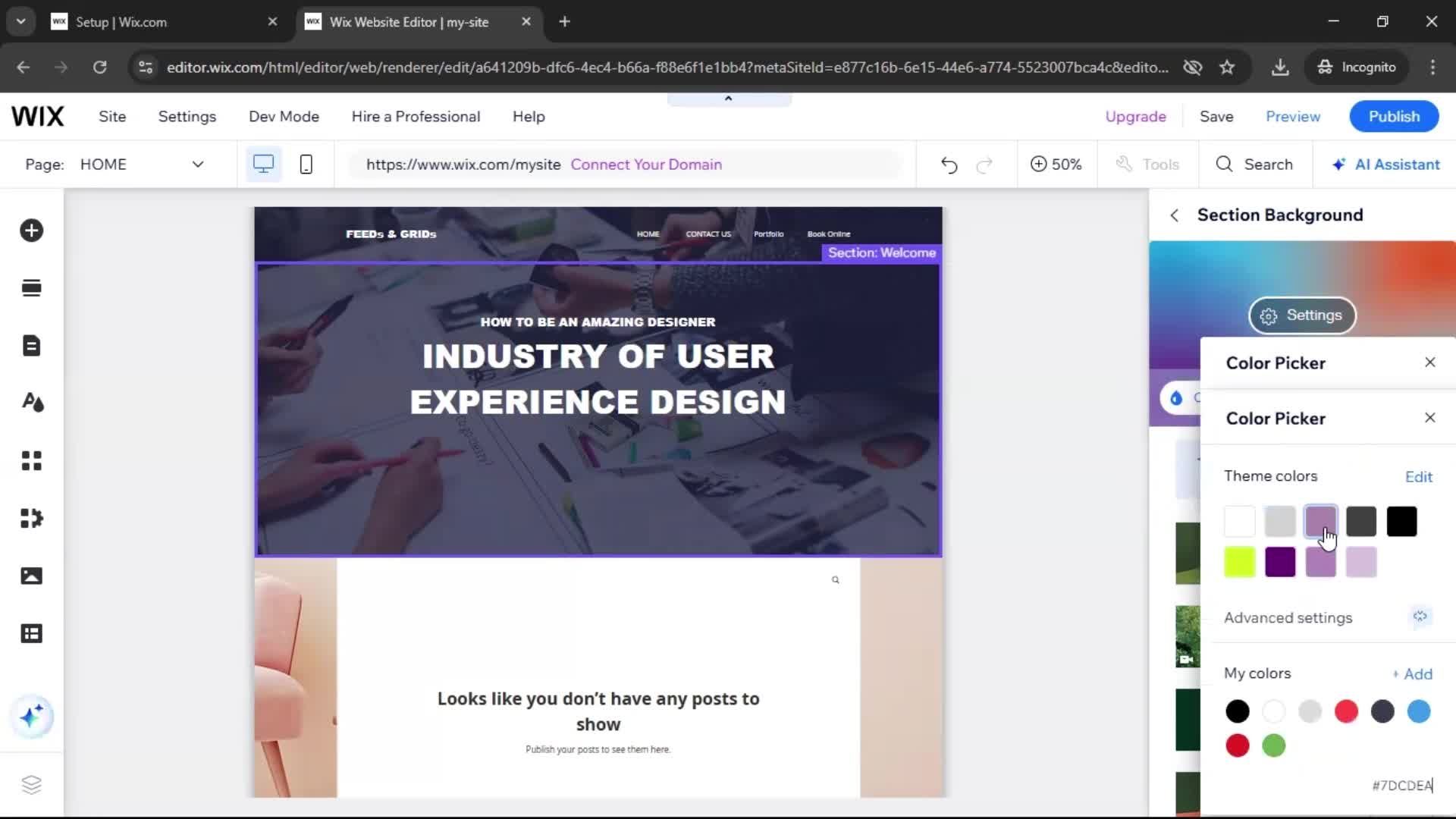Select the green circle in My colors
1456x819 pixels.
coord(1273,746)
